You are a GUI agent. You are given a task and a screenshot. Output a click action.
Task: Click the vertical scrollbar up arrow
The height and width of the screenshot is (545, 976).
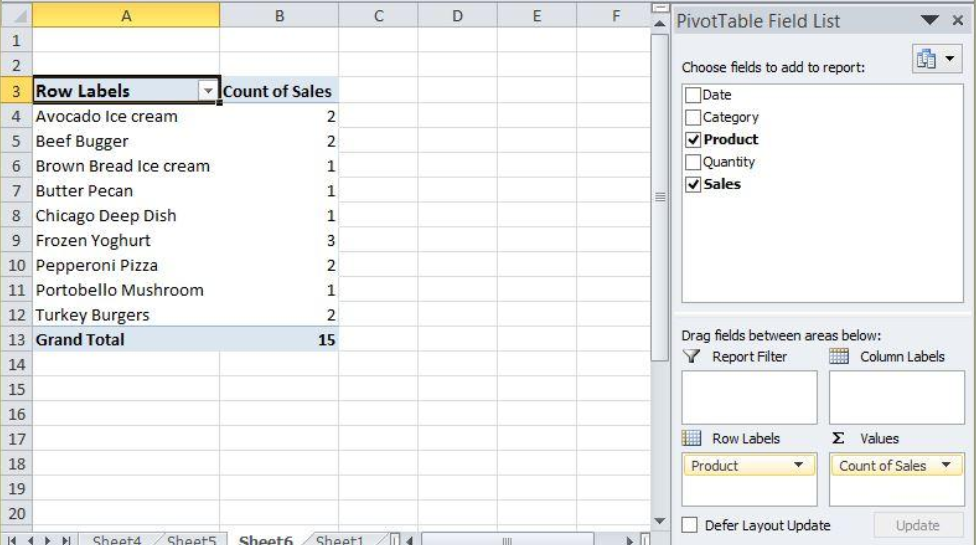pyautogui.click(x=659, y=23)
